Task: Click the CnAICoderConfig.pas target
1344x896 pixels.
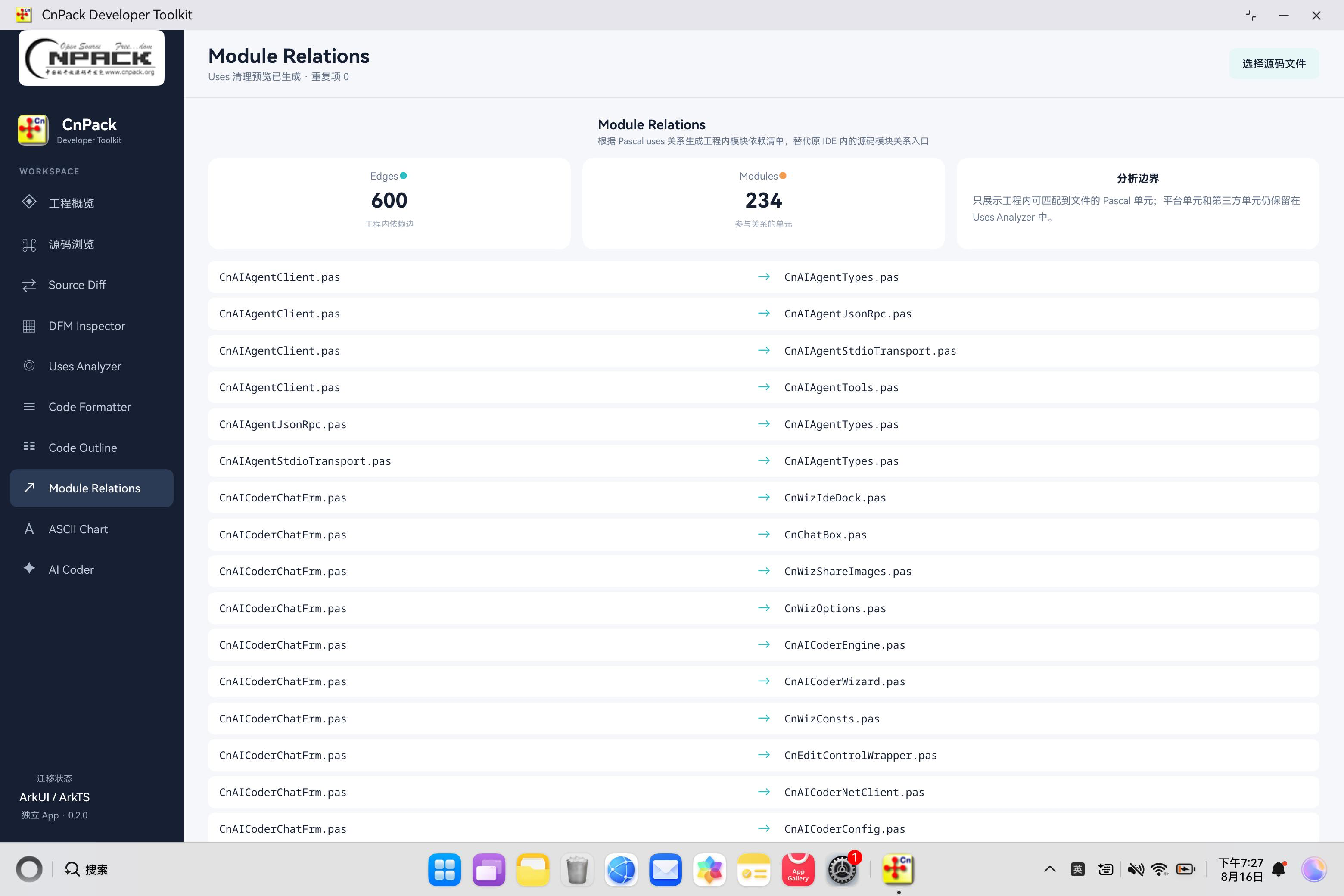Action: click(x=845, y=829)
